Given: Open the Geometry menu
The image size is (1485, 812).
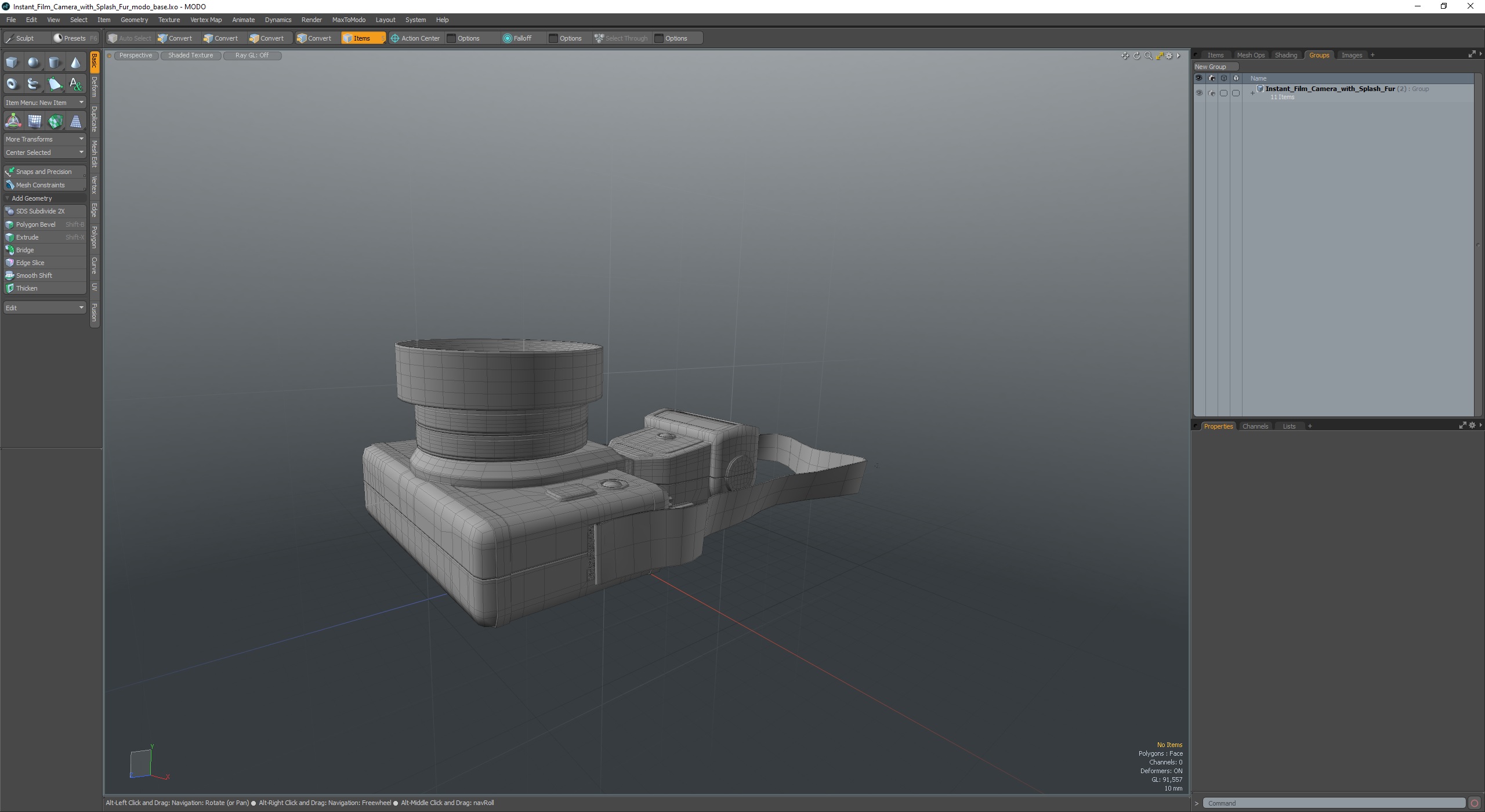Looking at the screenshot, I should pos(134,20).
